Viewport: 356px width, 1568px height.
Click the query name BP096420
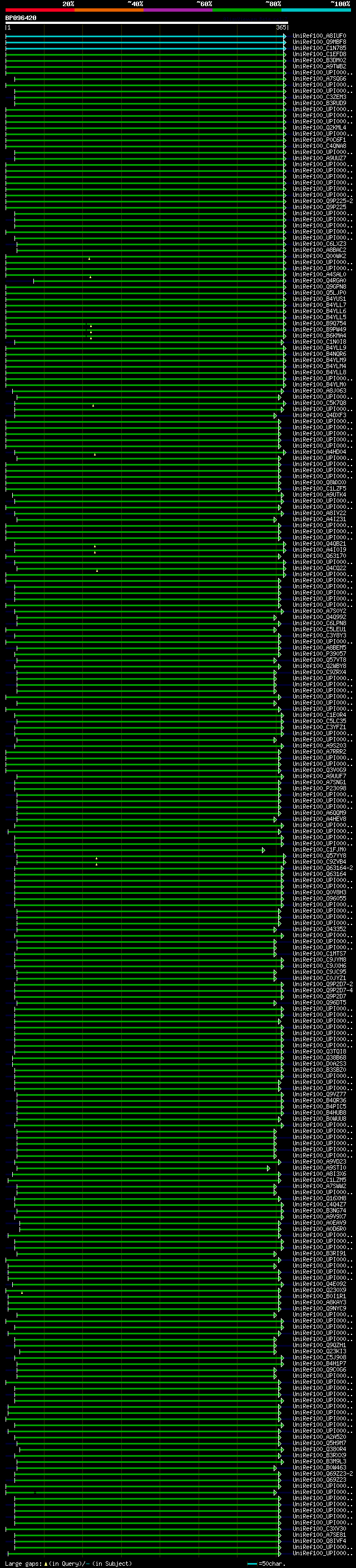[x=21, y=18]
